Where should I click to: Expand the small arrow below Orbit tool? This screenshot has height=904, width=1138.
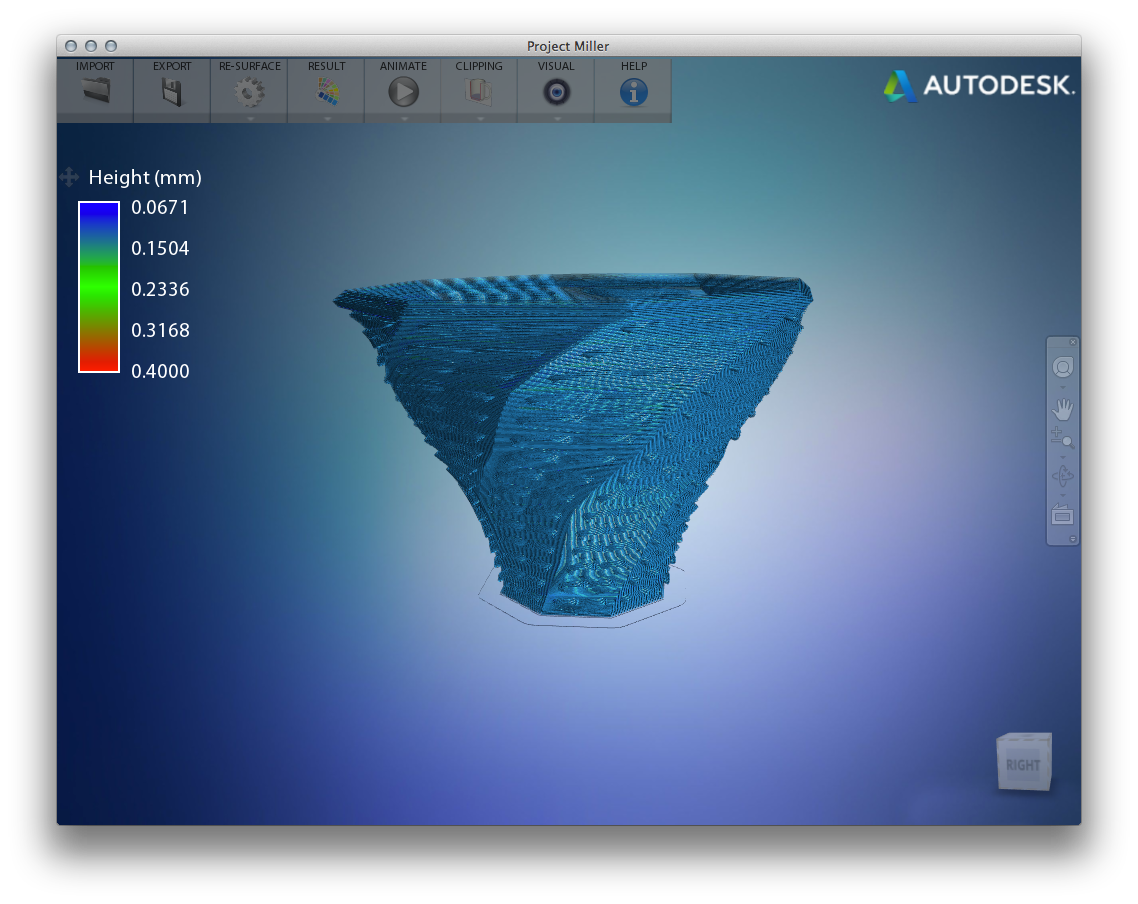1062,495
